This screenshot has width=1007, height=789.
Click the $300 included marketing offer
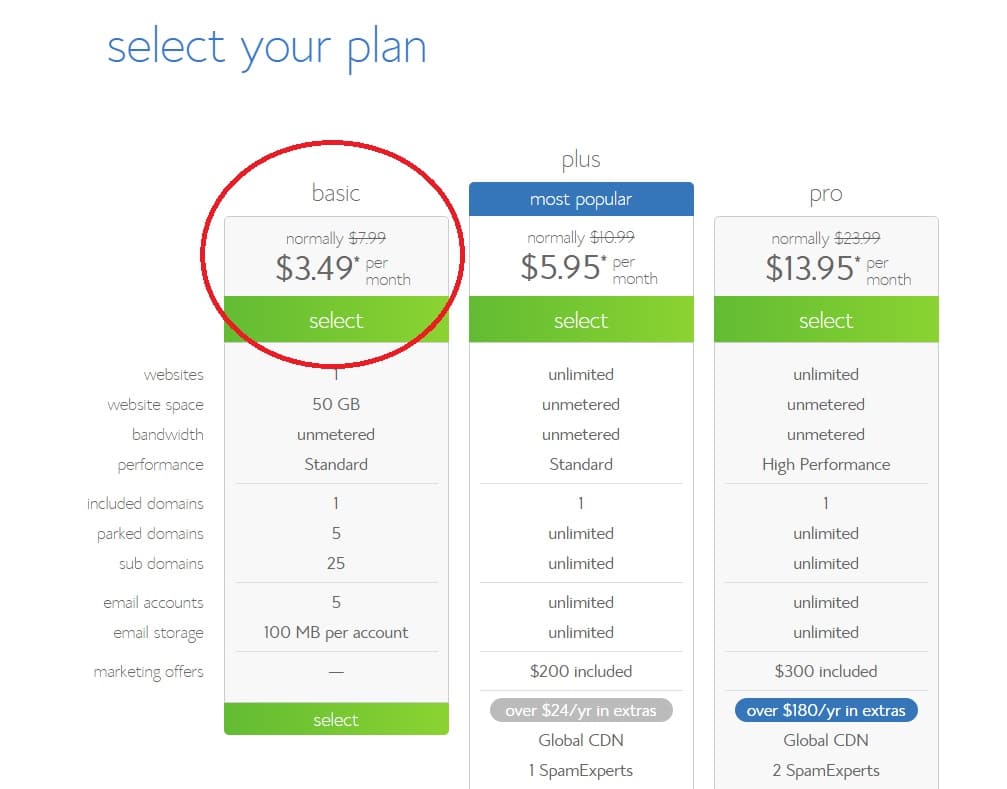826,672
